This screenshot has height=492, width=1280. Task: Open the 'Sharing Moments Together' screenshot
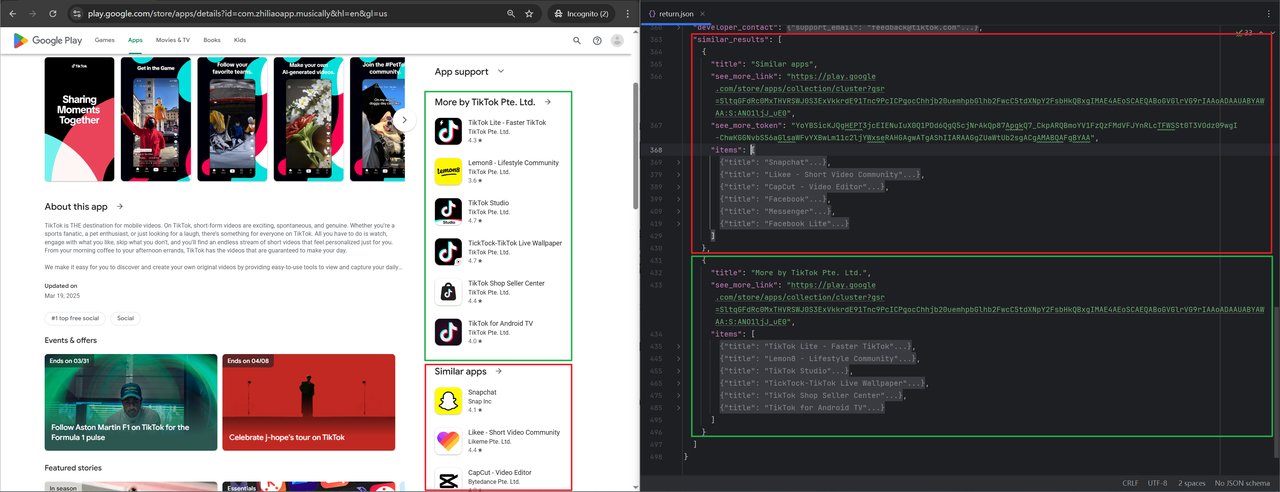coord(79,119)
